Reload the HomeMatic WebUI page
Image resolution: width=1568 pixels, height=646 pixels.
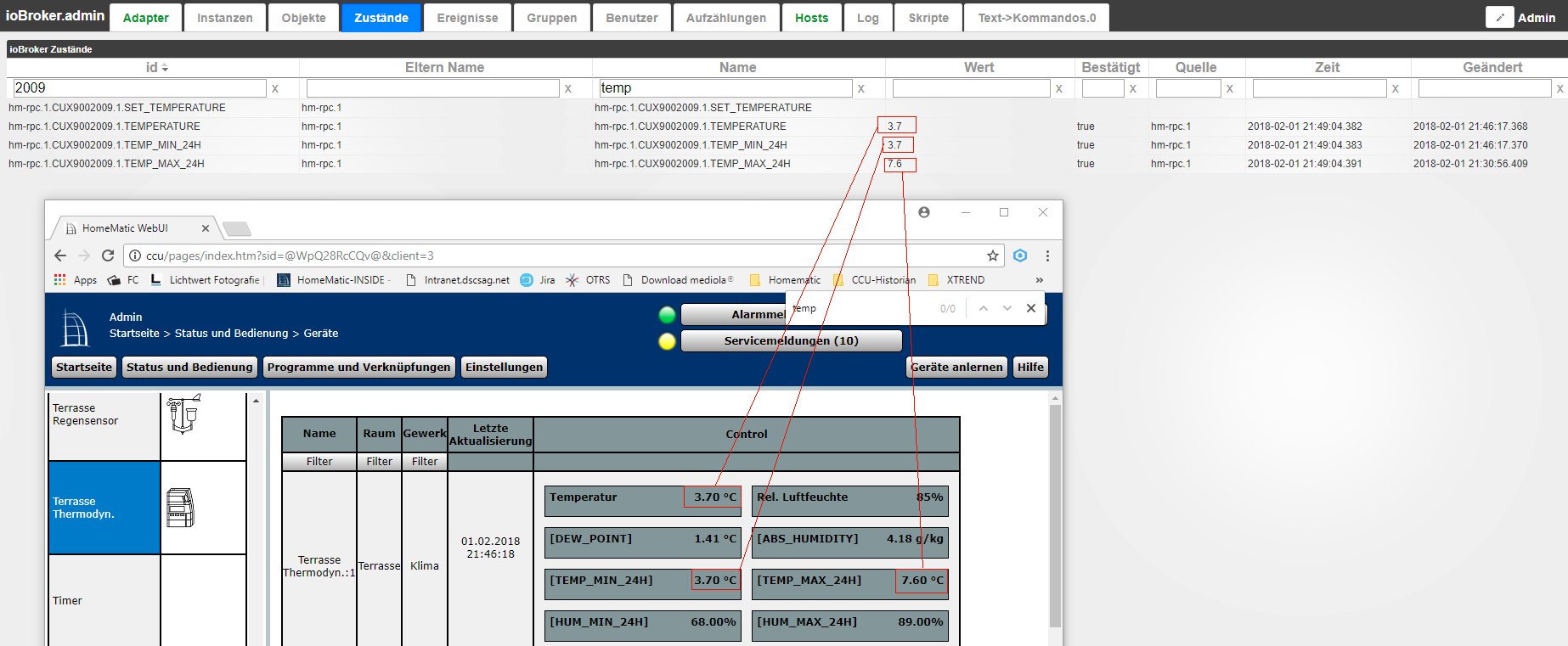click(x=108, y=256)
